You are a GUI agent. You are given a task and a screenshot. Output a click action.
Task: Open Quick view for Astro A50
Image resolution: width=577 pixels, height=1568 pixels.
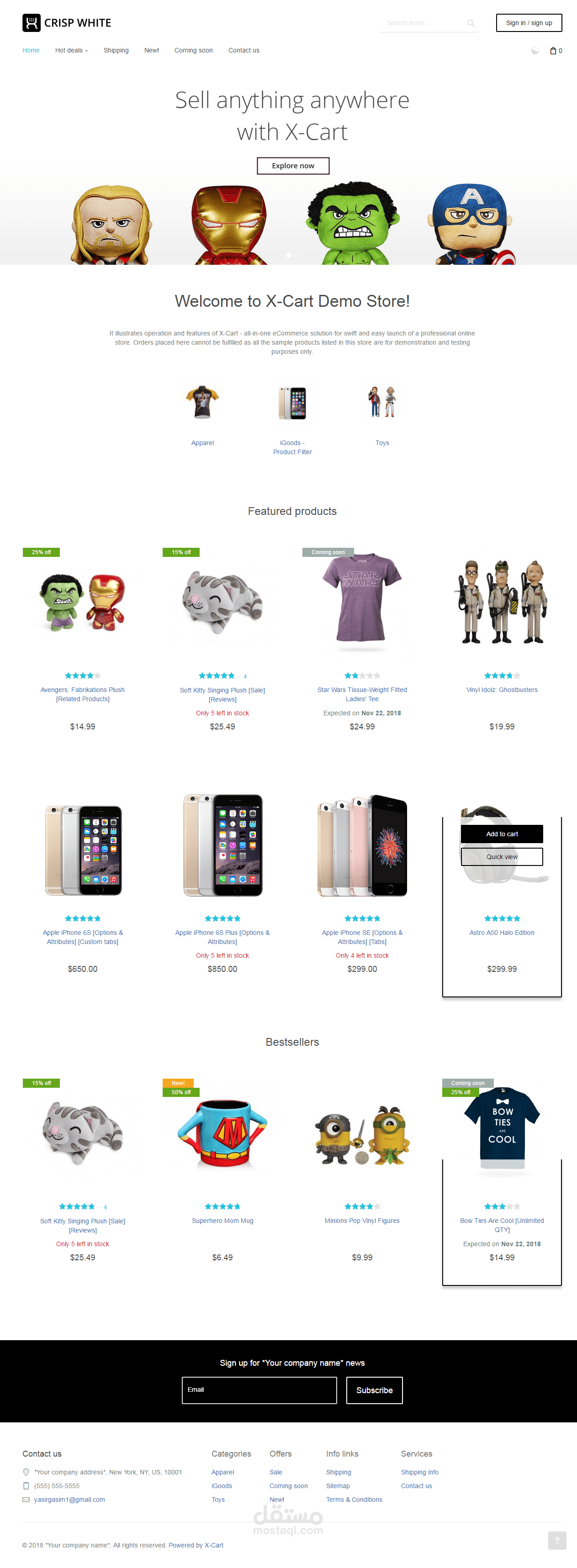coord(502,856)
